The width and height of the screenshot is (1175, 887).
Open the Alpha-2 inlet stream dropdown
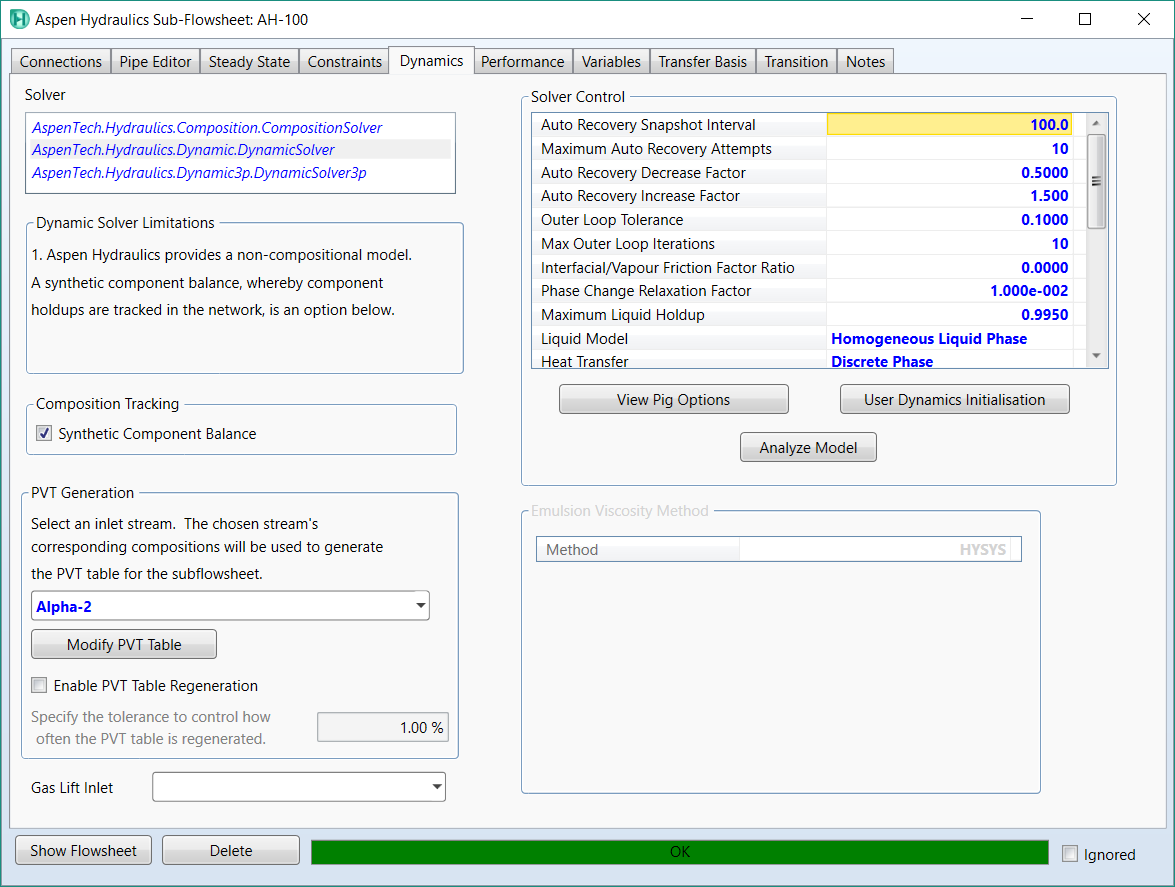pyautogui.click(x=421, y=605)
